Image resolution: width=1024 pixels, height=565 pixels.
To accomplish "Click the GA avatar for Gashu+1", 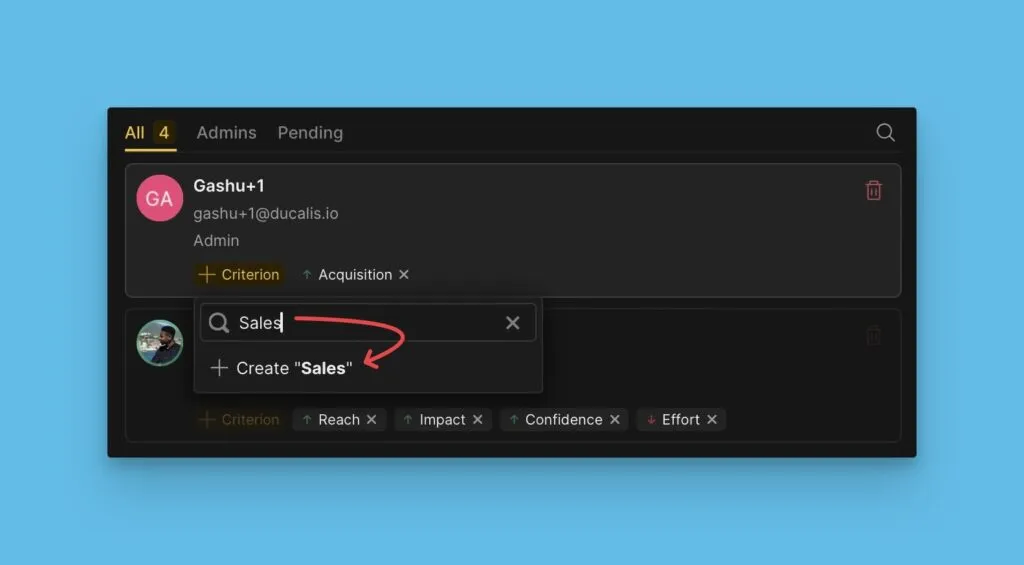I will click(x=159, y=198).
